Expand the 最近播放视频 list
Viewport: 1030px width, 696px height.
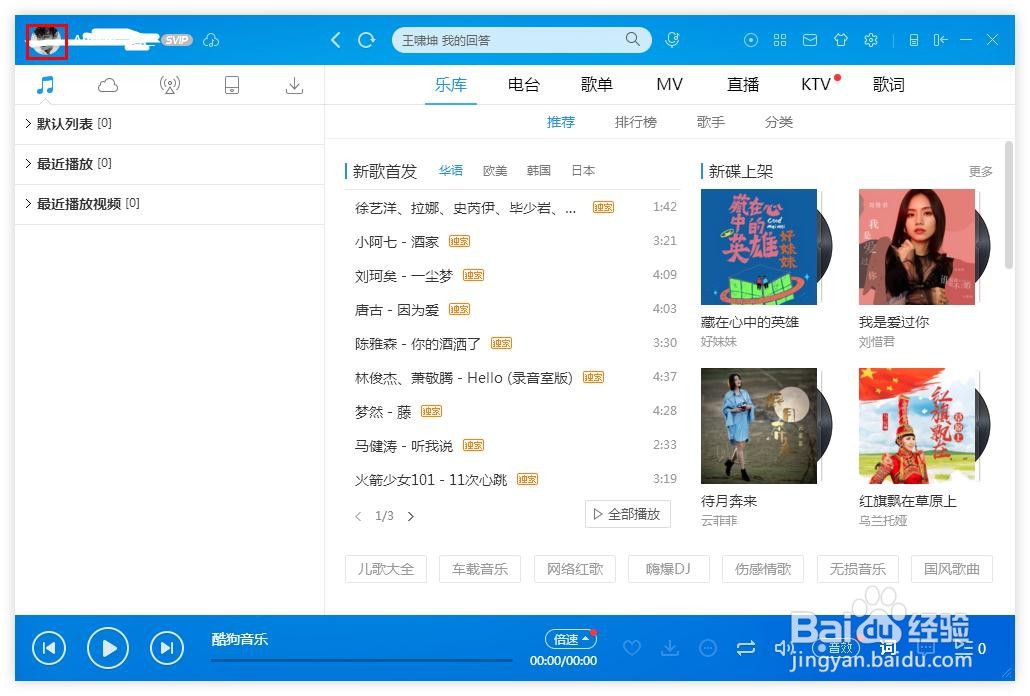(x=169, y=204)
